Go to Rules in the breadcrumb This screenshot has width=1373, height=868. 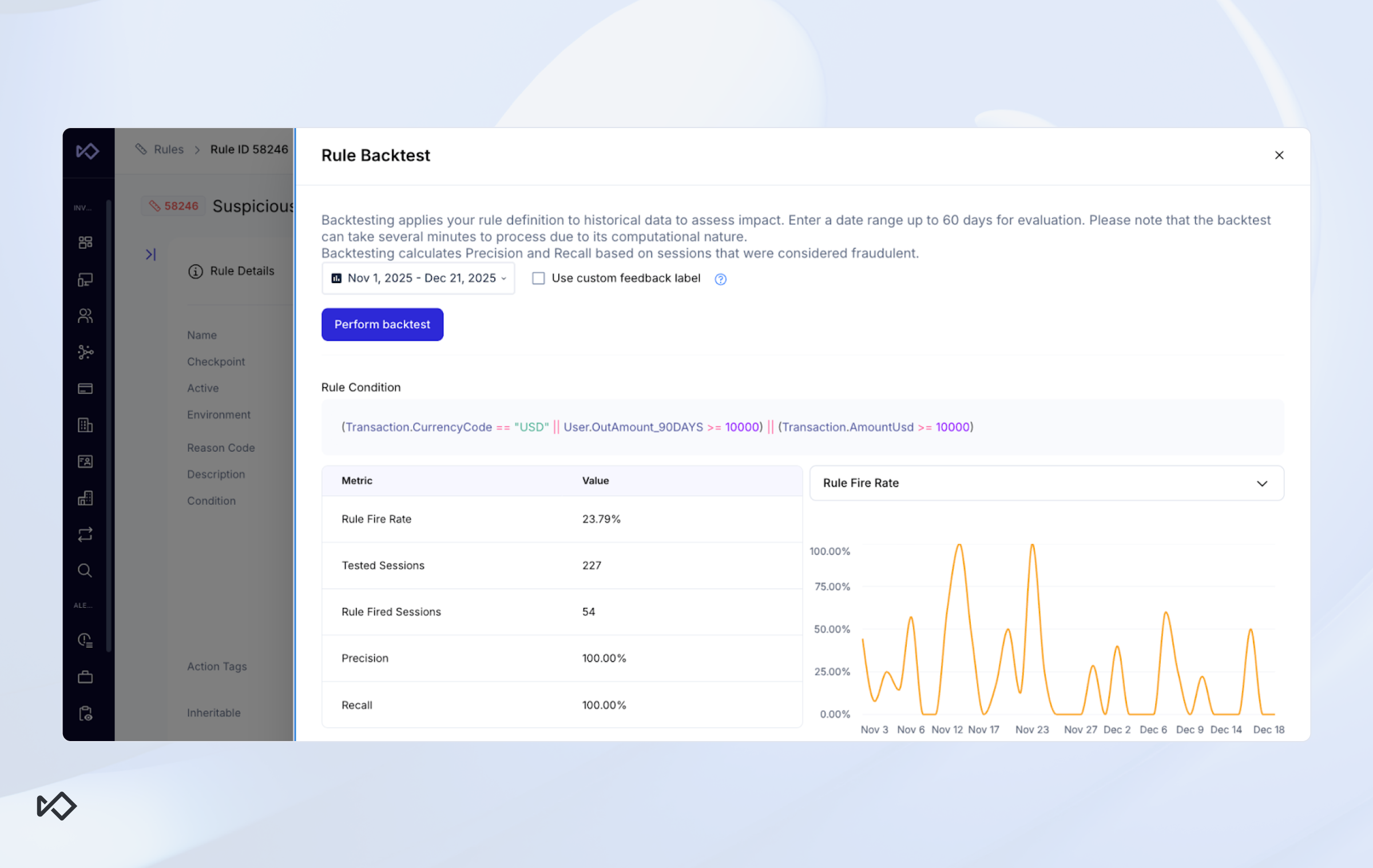click(x=168, y=149)
